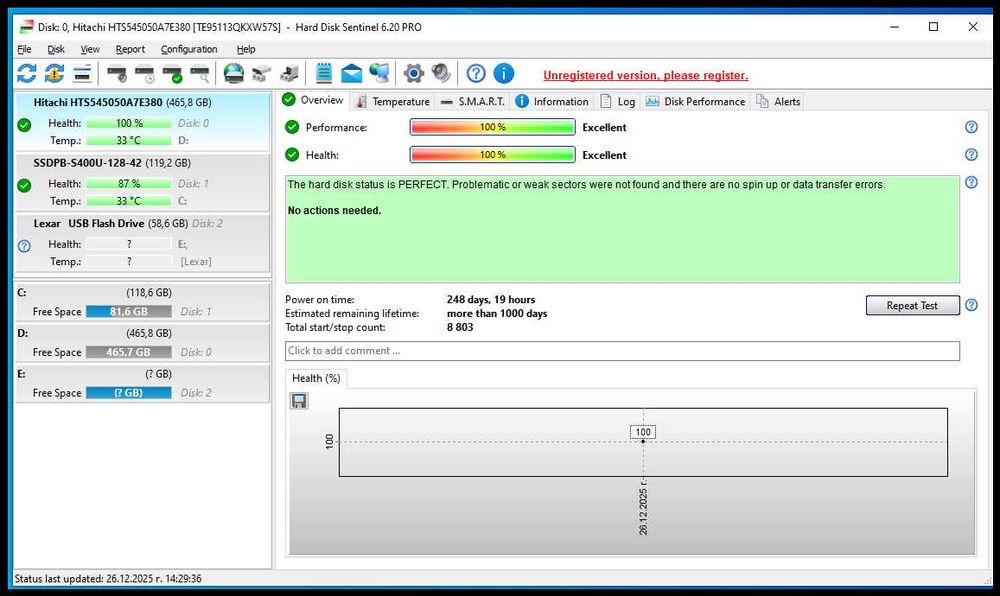
Task: Open the Disk menu
Action: click(56, 49)
